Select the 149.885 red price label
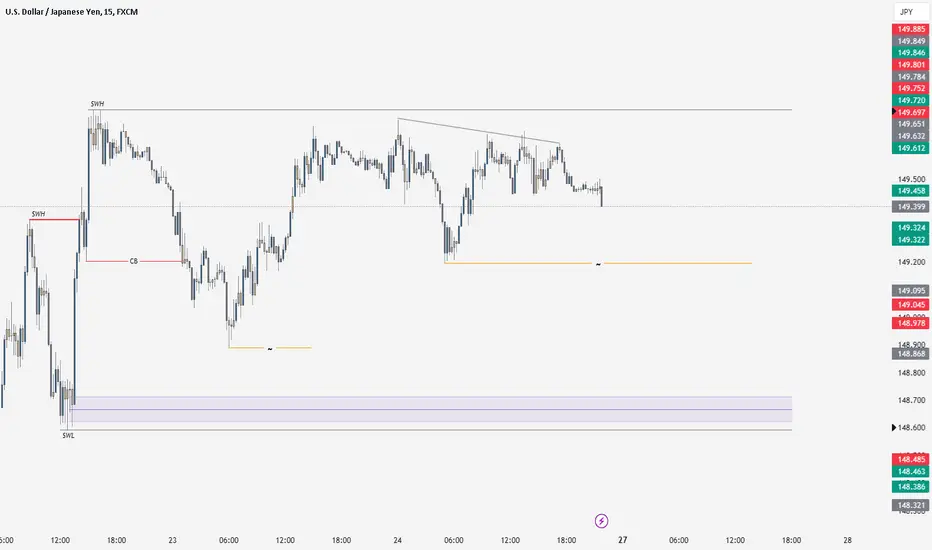This screenshot has height=550, width=932. pos(910,29)
